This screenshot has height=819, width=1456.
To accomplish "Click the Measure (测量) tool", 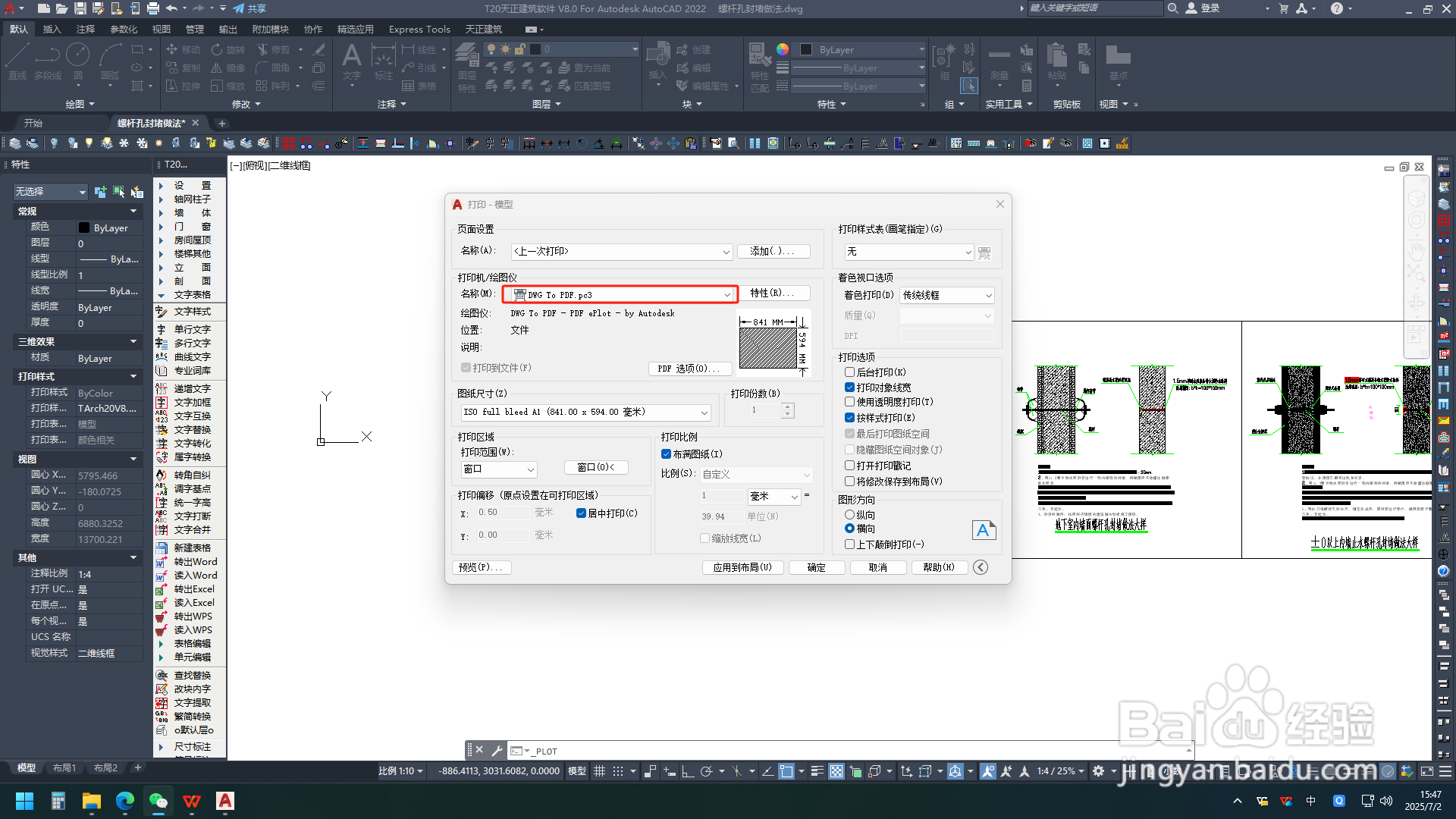I will pos(999,61).
